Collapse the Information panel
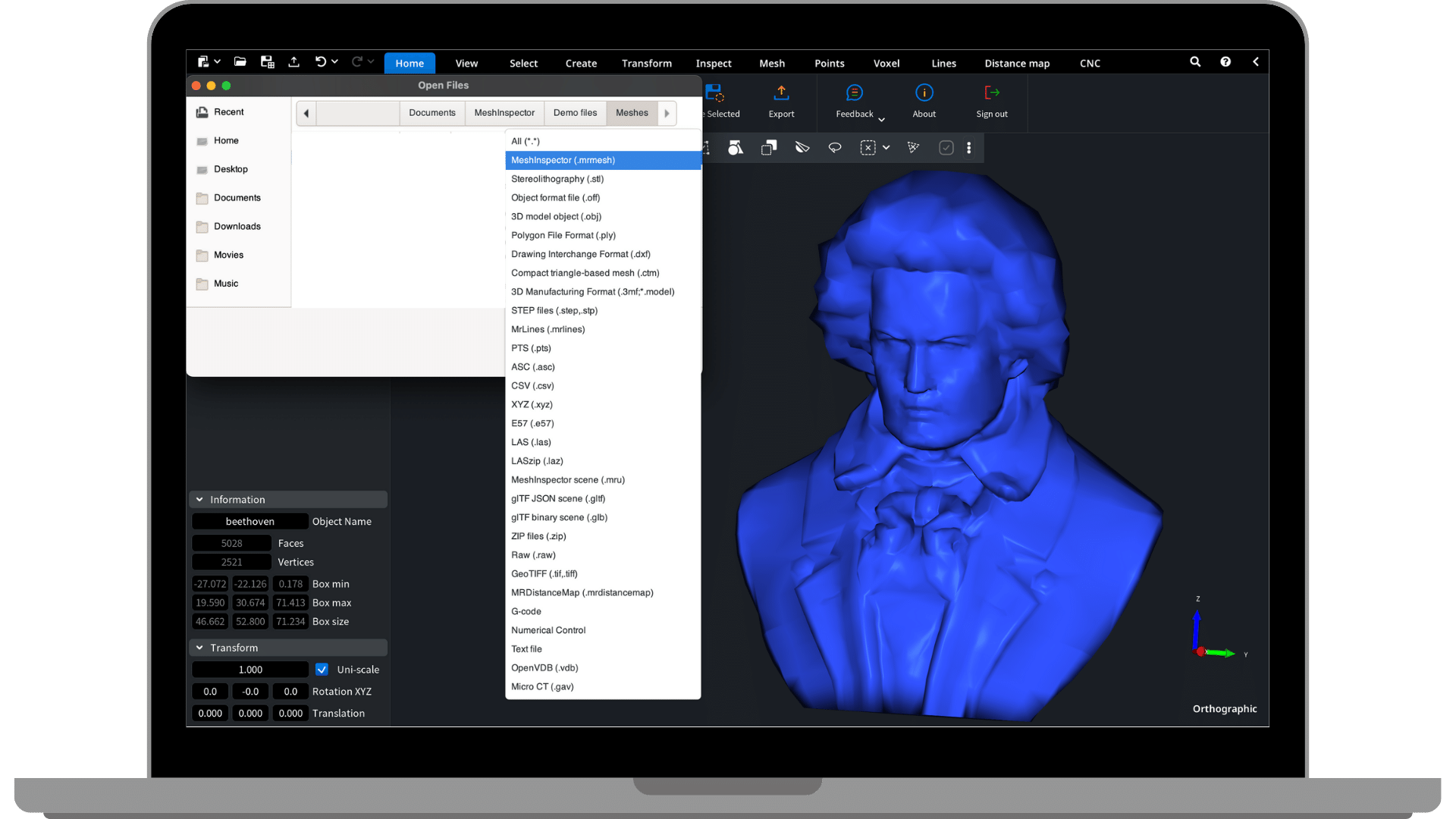Screen dimensions: 1456x819 pyautogui.click(x=199, y=499)
